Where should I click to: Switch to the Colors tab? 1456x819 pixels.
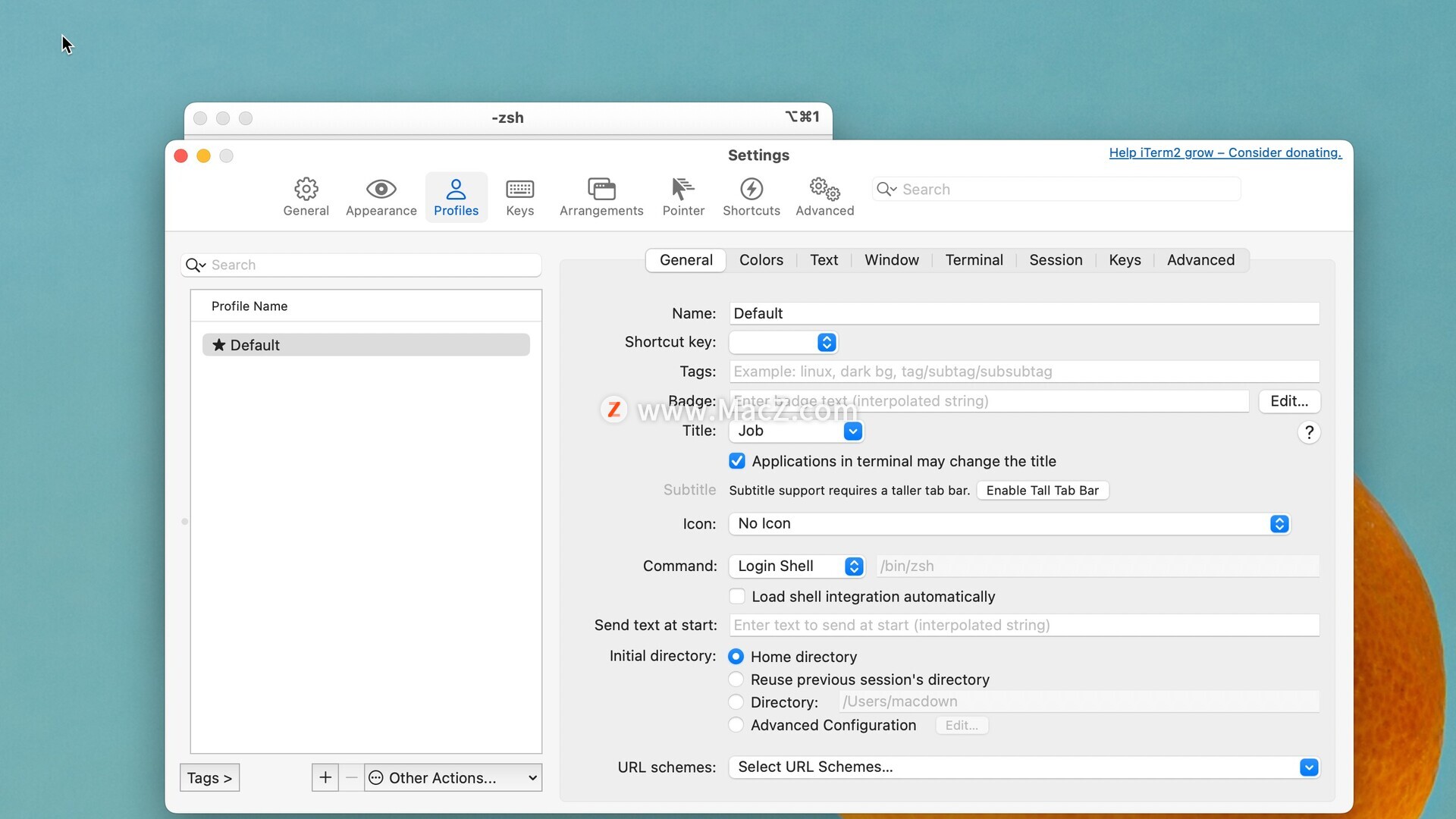point(761,260)
